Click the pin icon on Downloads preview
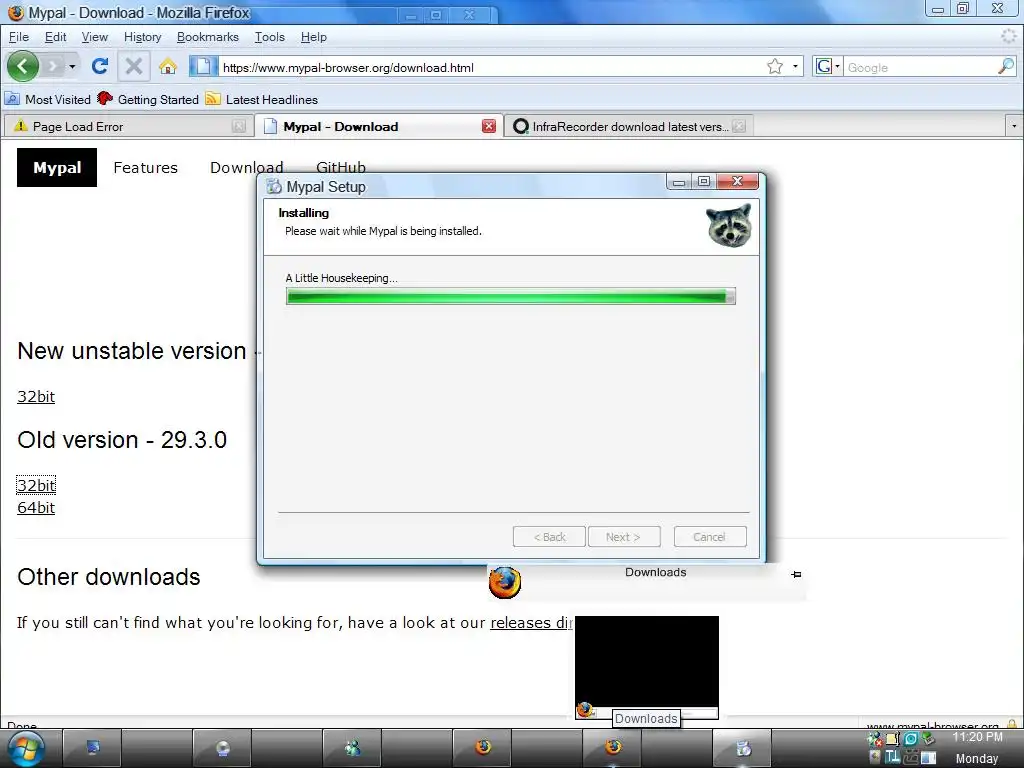 tap(796, 574)
